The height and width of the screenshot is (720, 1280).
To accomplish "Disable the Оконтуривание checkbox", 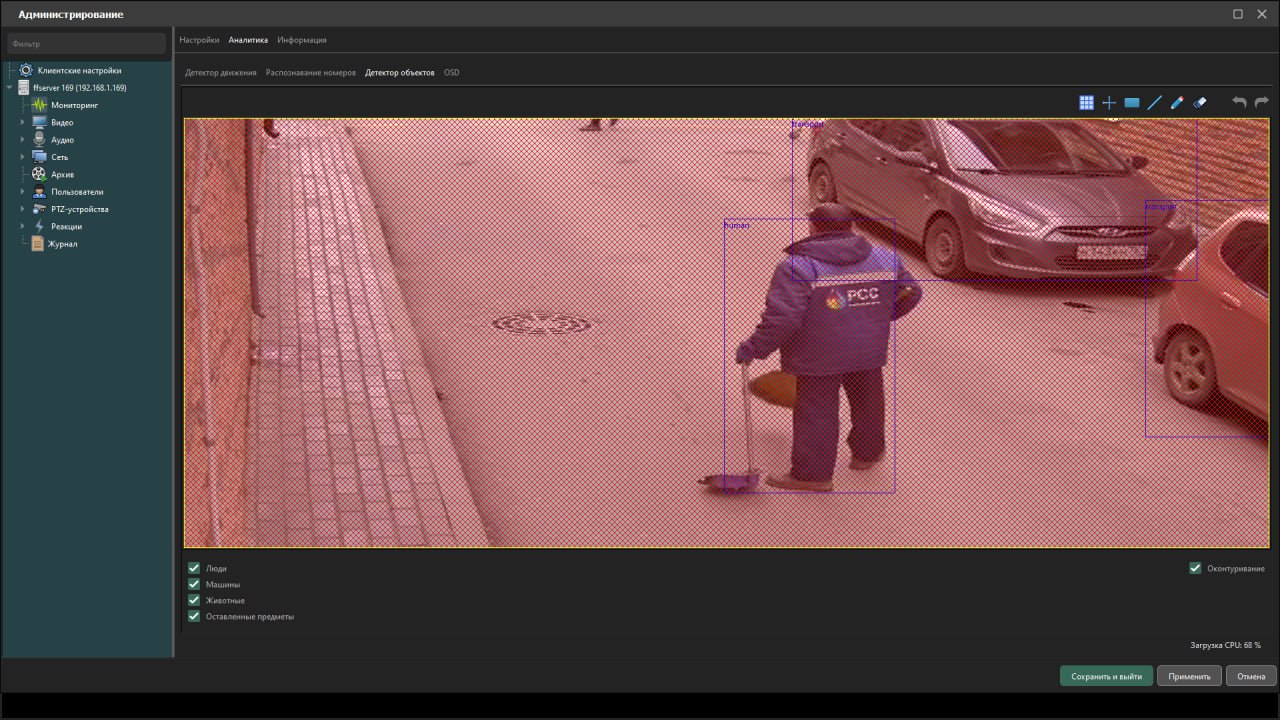I will [x=1195, y=568].
